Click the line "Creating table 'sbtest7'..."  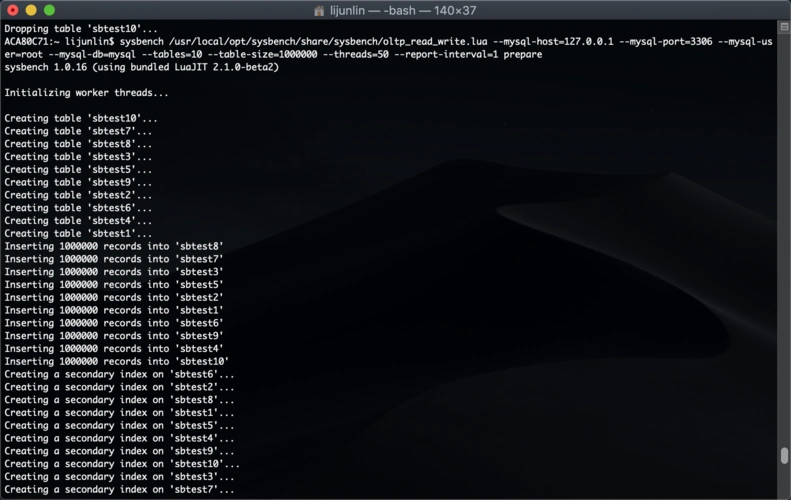[x=78, y=131]
